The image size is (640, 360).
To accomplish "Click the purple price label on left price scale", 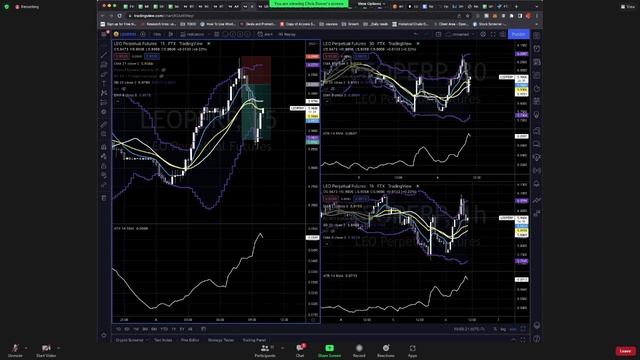I will coord(313,65).
